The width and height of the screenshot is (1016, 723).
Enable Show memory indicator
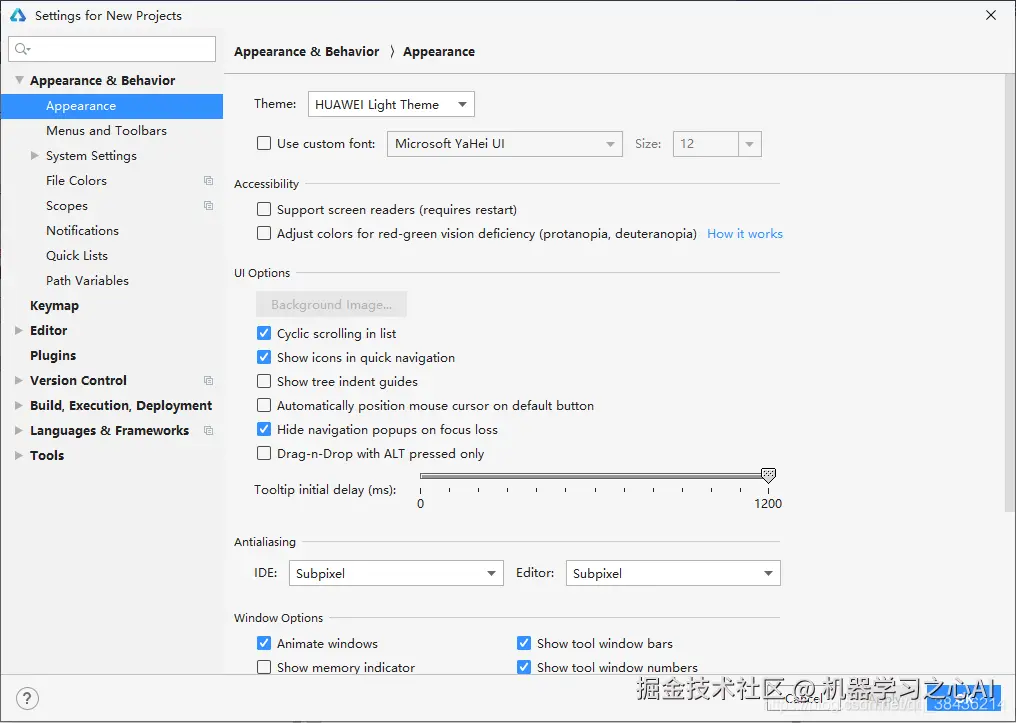[264, 667]
